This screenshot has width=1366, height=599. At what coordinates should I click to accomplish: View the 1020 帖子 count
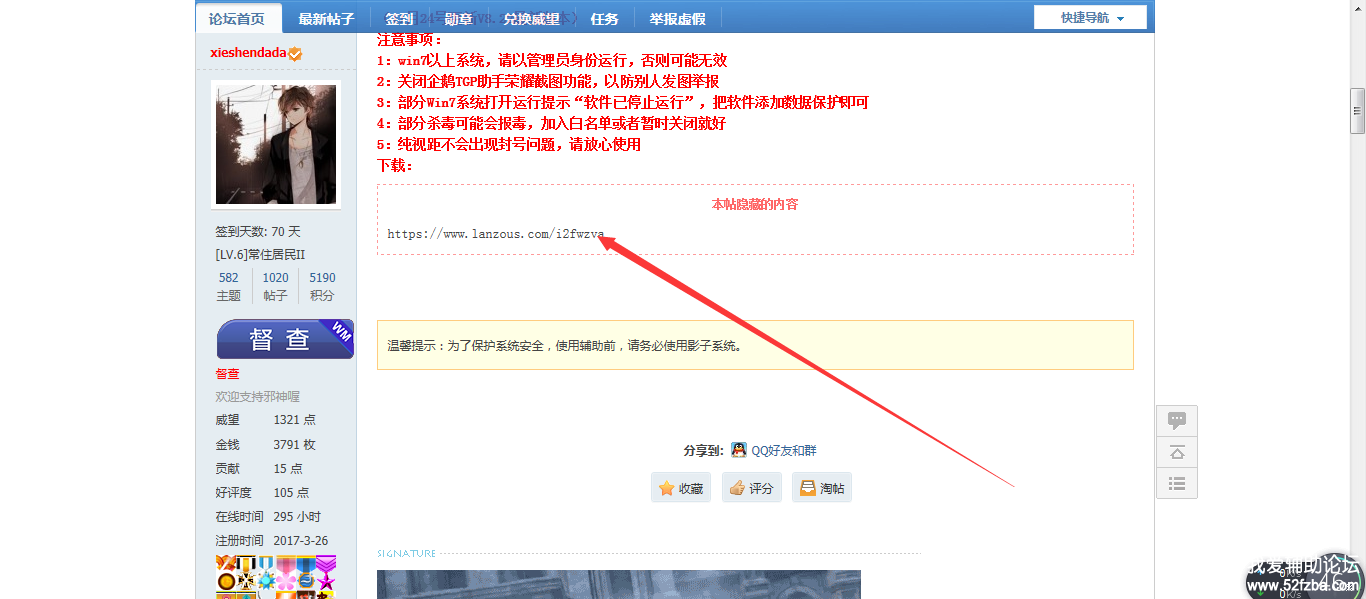click(x=276, y=286)
